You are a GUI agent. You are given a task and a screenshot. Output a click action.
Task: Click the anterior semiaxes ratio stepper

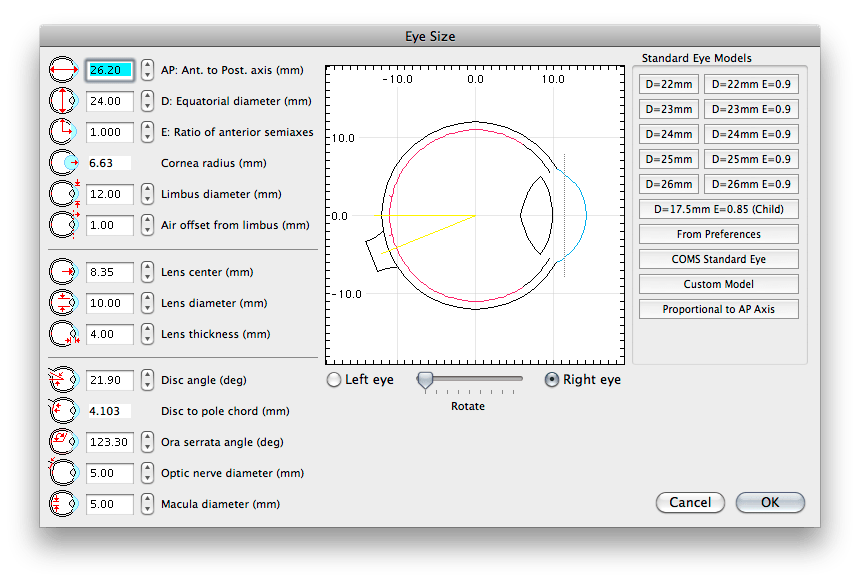click(x=147, y=132)
